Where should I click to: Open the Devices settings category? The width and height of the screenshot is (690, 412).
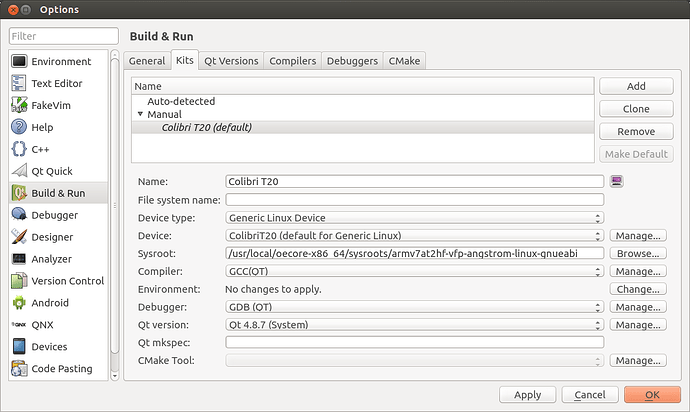click(x=58, y=346)
